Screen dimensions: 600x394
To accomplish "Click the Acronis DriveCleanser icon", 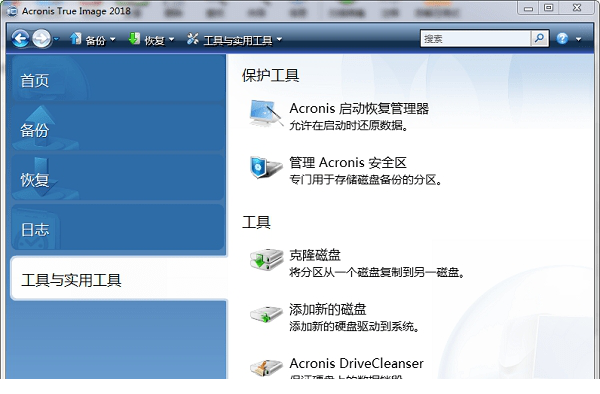I will coord(266,368).
